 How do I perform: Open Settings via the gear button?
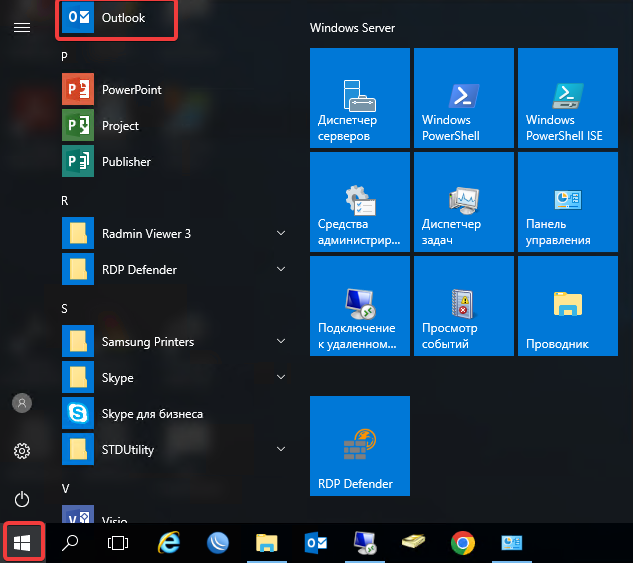(21, 451)
